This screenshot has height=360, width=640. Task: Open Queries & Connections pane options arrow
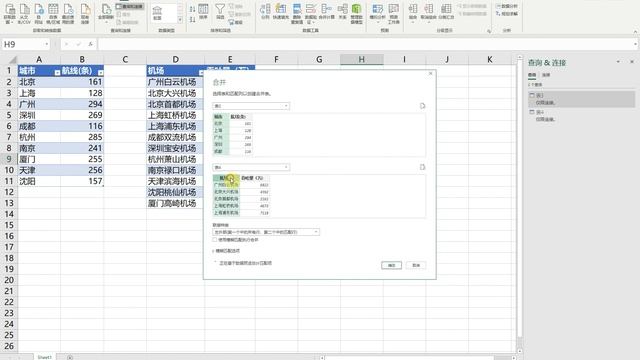click(618, 62)
